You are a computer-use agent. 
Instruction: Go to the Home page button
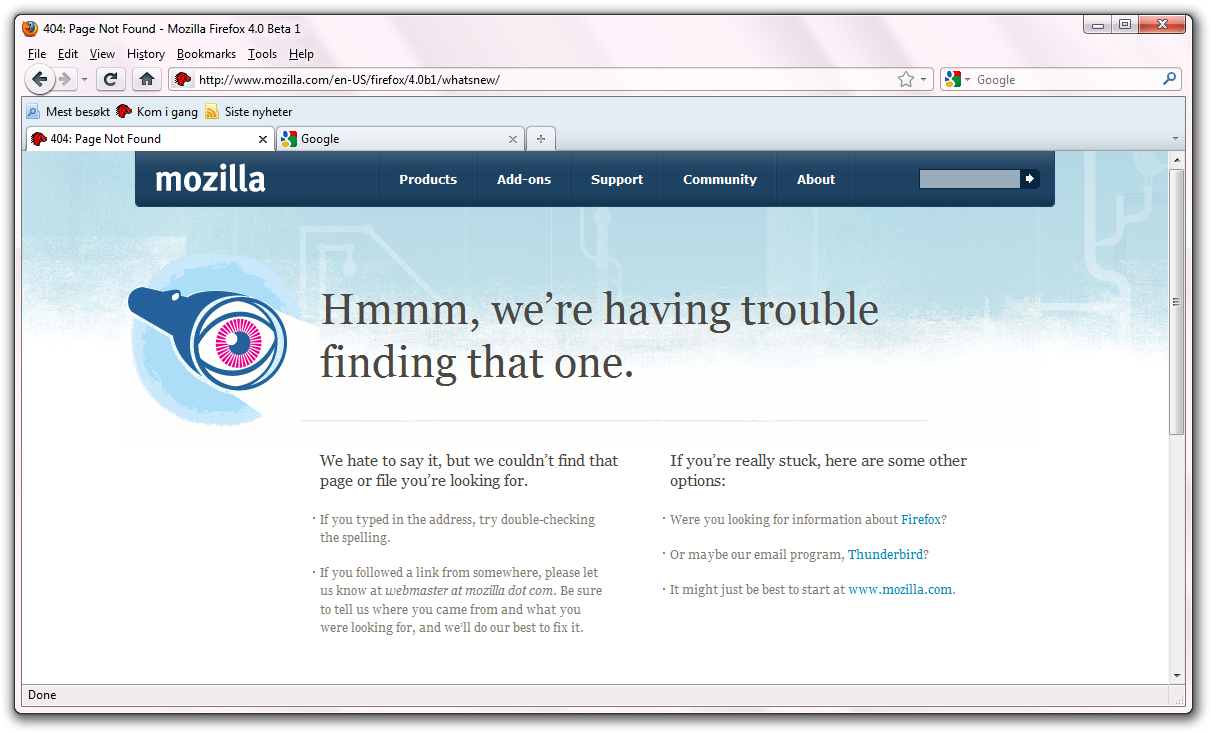146,79
